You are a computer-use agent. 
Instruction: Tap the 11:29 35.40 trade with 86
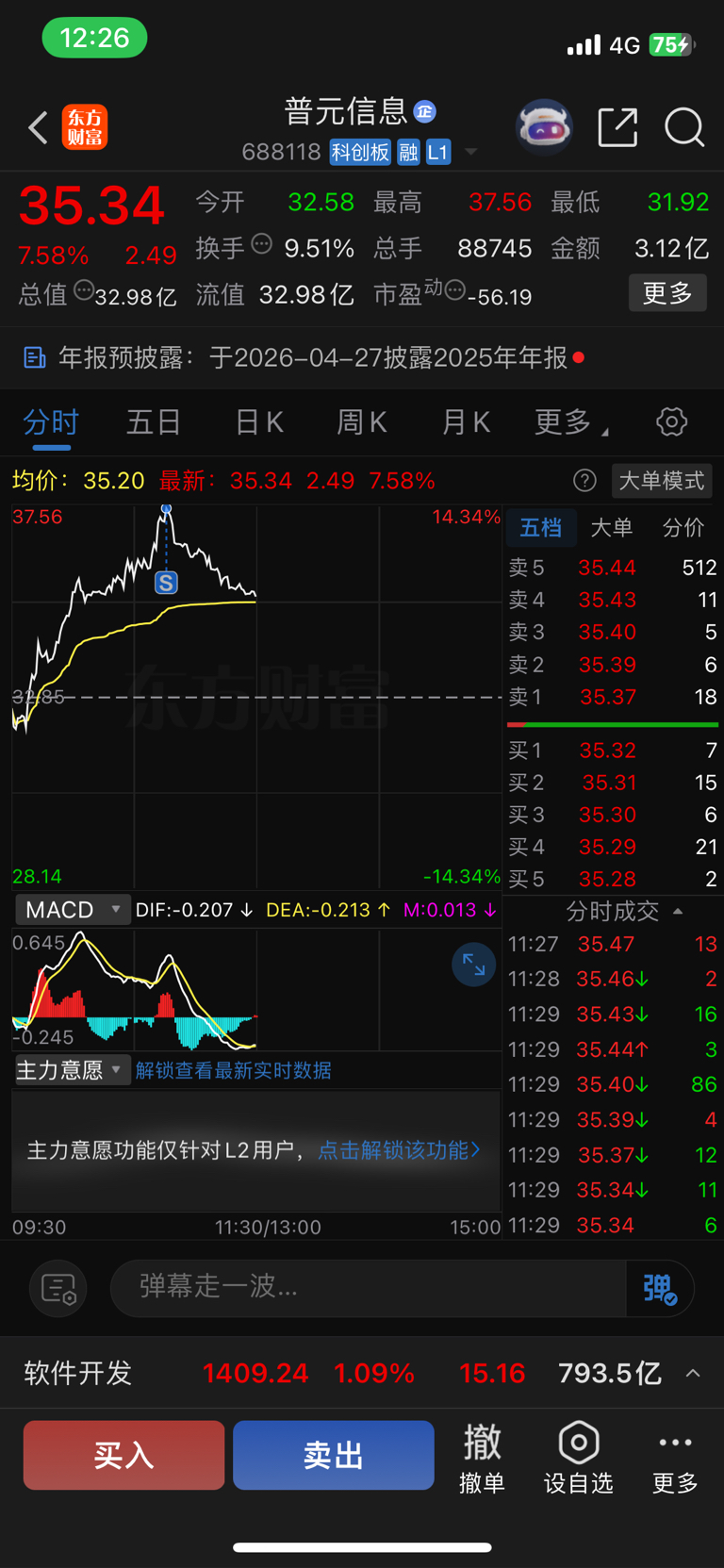point(613,1084)
